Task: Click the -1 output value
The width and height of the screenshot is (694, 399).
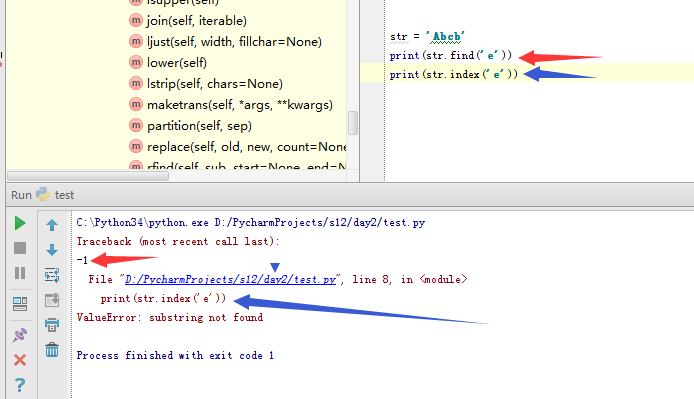Action: (x=82, y=260)
